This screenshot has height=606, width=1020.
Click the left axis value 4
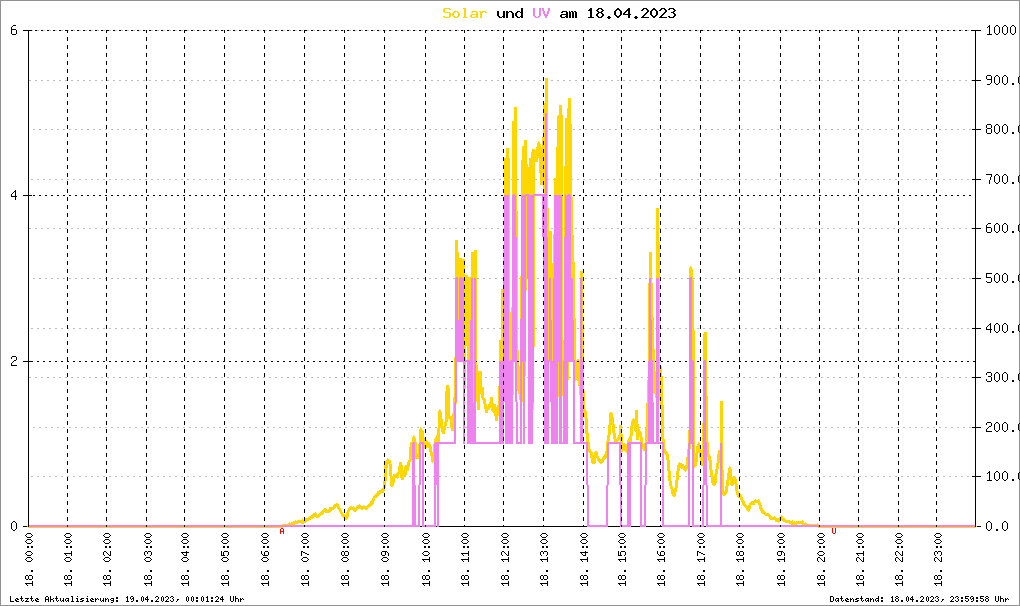[13, 196]
